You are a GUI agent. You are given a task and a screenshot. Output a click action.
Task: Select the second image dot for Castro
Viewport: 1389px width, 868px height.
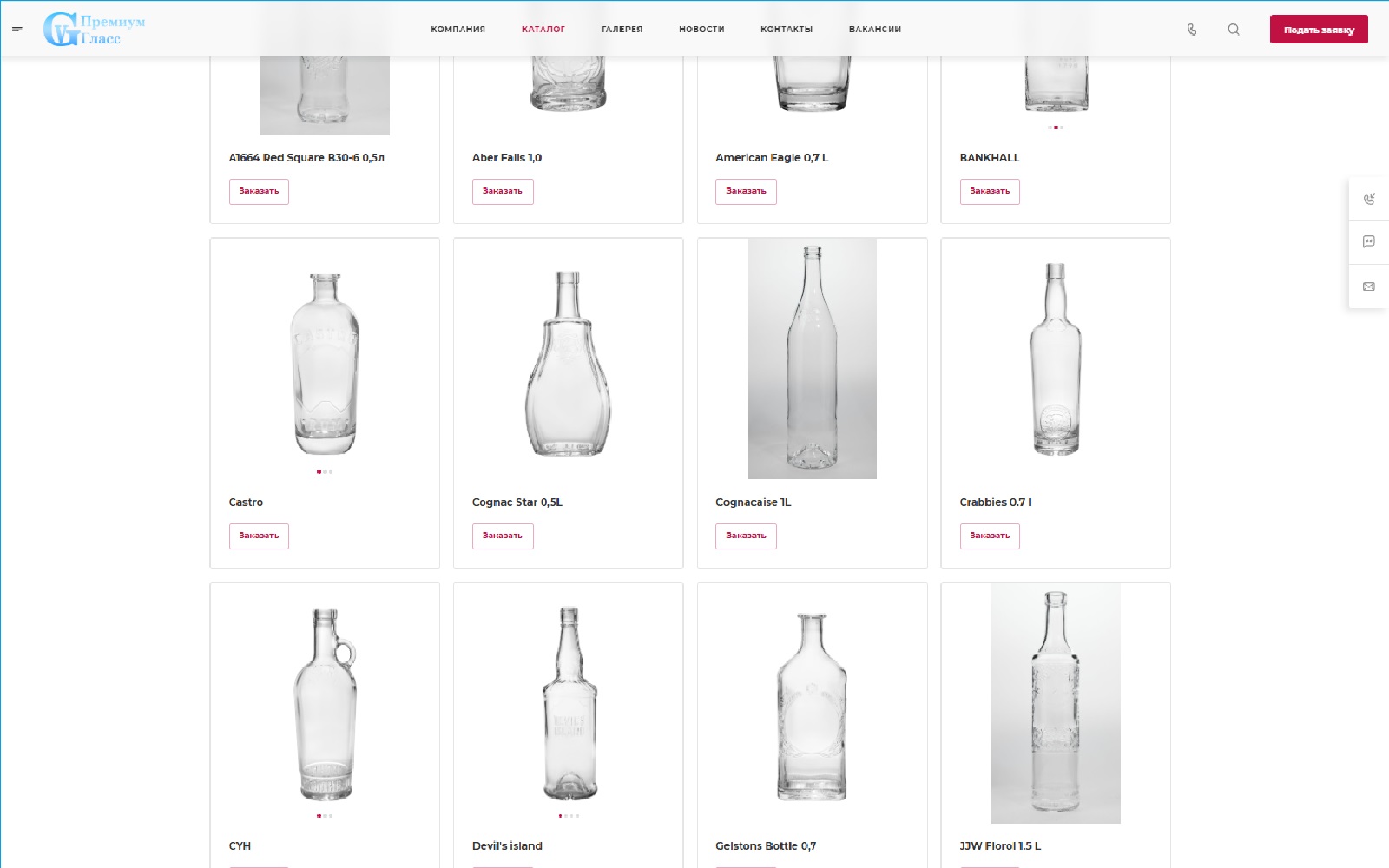coord(325,471)
